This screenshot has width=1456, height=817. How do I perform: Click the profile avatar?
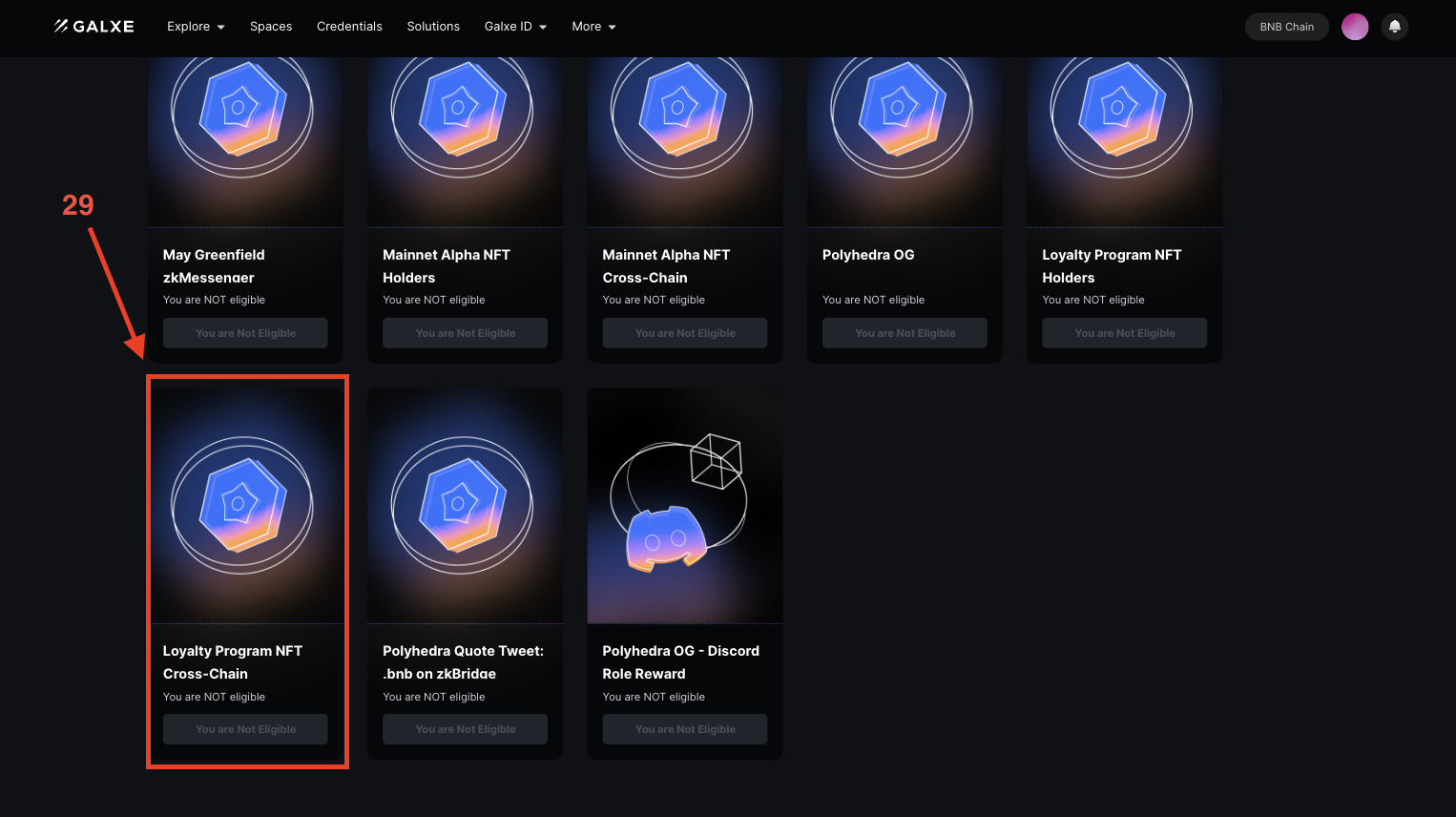[1355, 26]
